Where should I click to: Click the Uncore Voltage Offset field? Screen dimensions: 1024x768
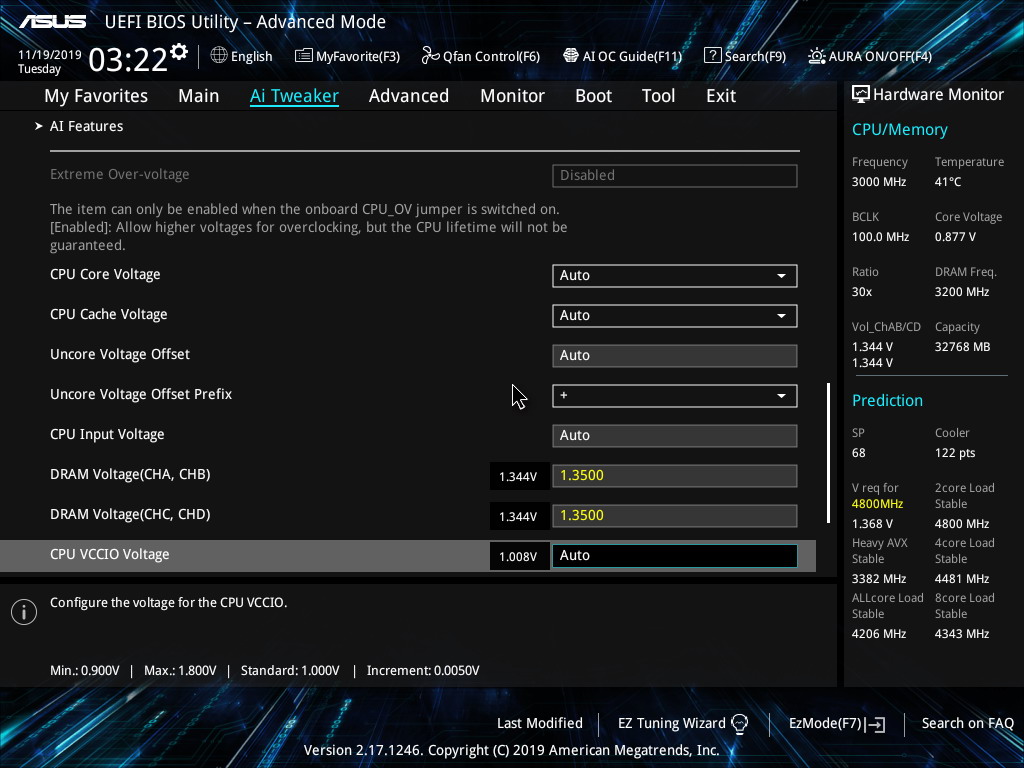[x=675, y=356]
